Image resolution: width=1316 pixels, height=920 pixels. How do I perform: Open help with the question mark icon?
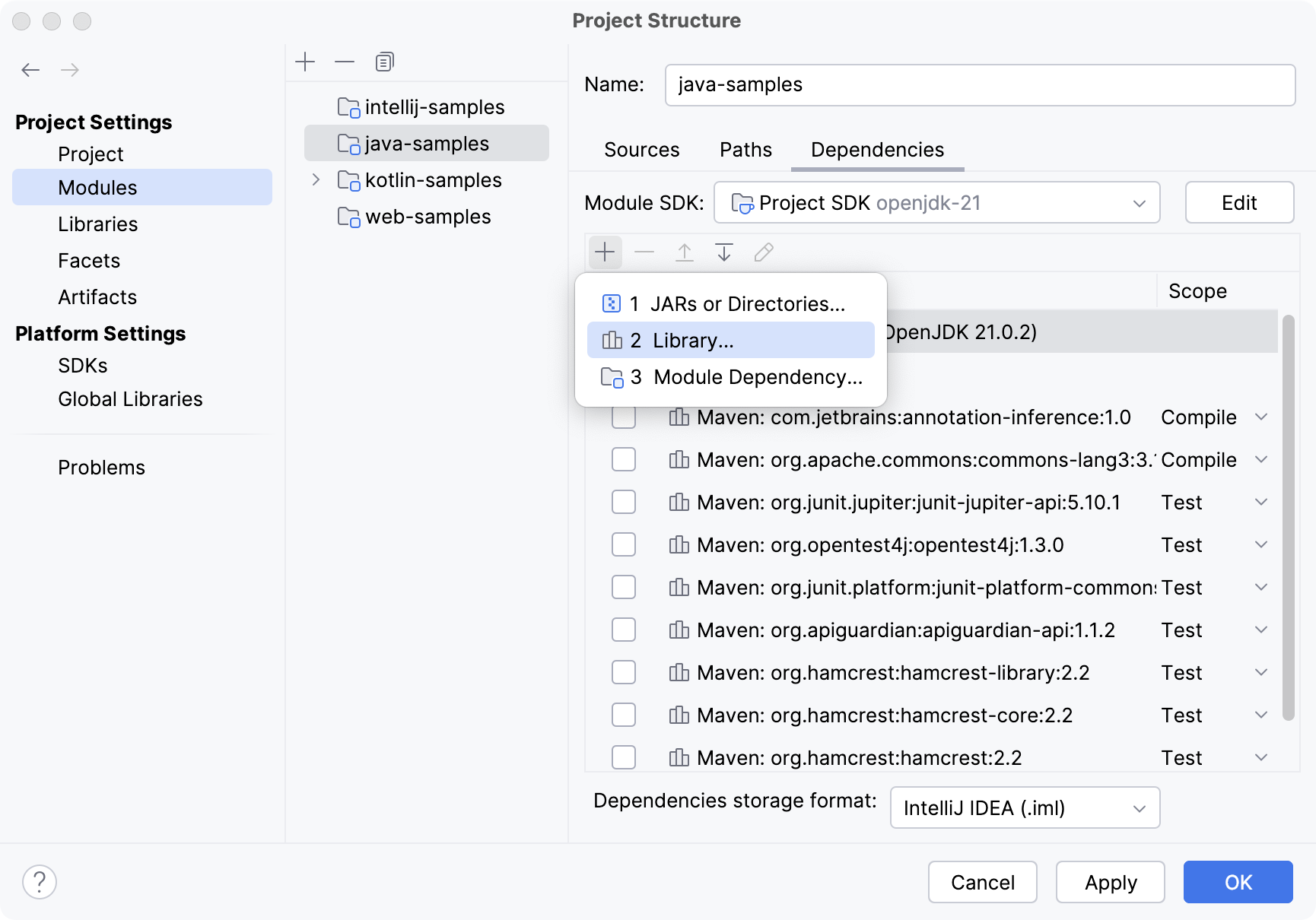40,882
